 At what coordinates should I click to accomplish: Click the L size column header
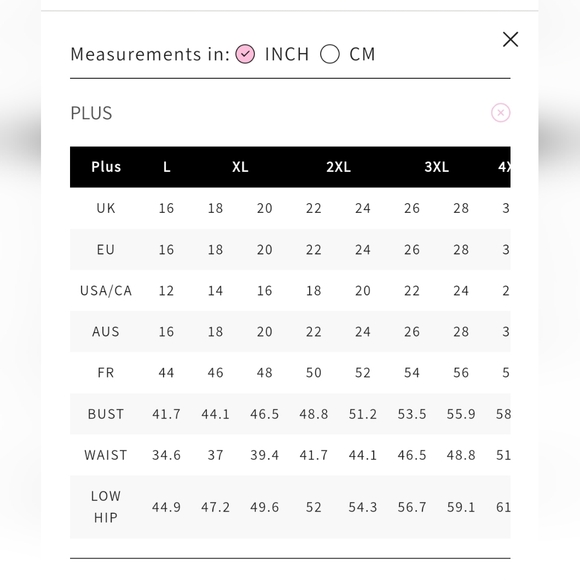167,167
